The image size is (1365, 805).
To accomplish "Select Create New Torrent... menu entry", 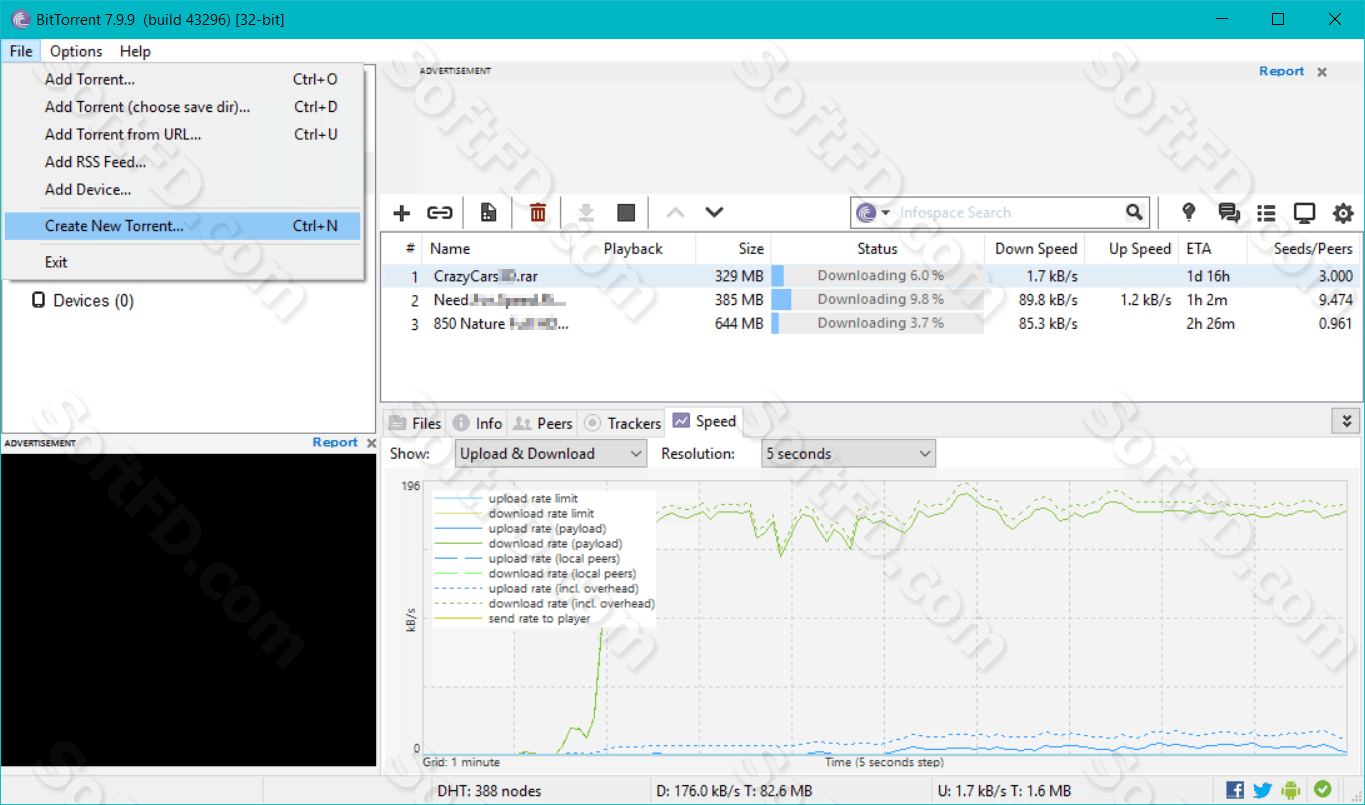I will pos(182,226).
